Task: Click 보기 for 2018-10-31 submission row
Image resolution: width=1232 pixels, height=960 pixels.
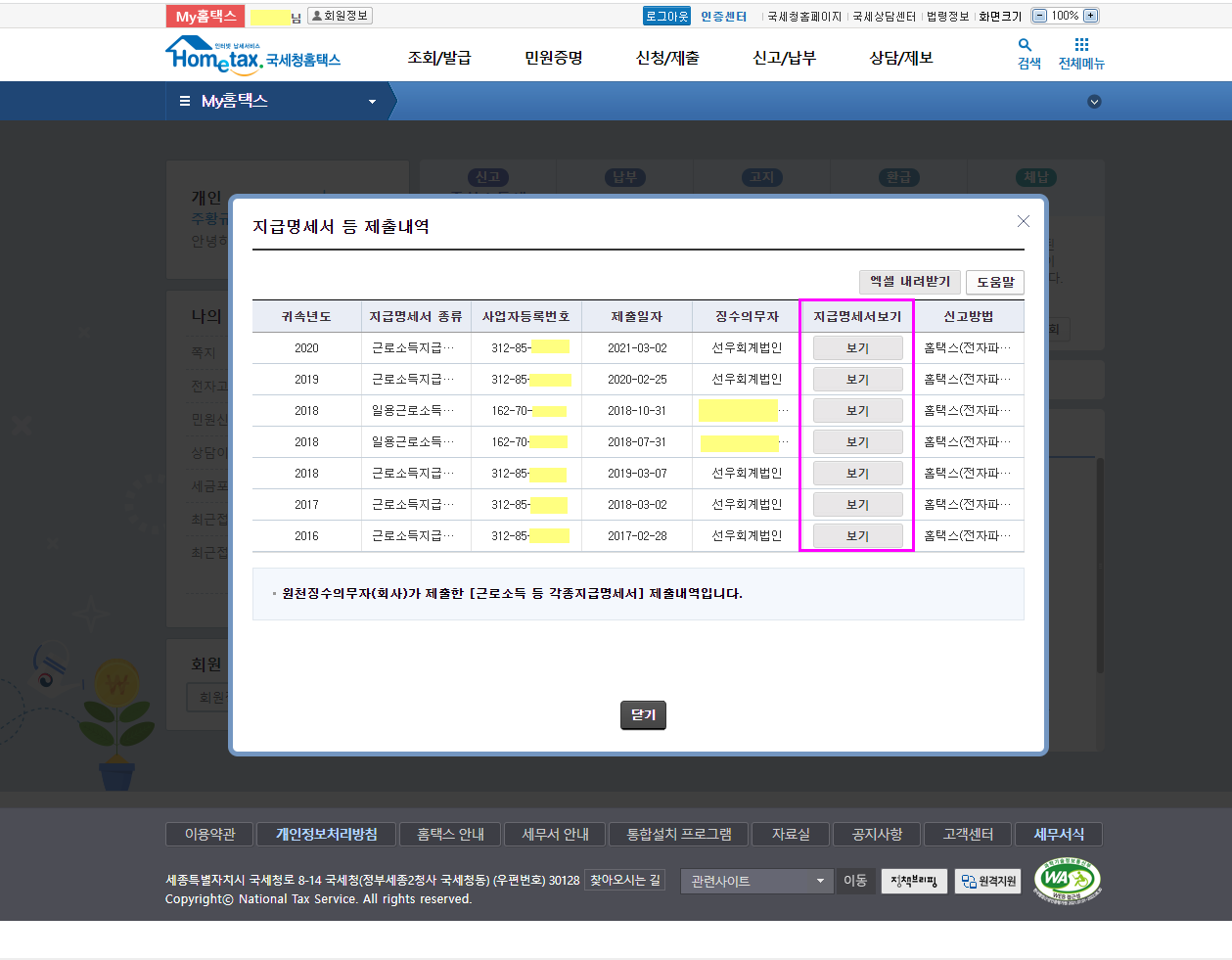Action: [x=857, y=411]
